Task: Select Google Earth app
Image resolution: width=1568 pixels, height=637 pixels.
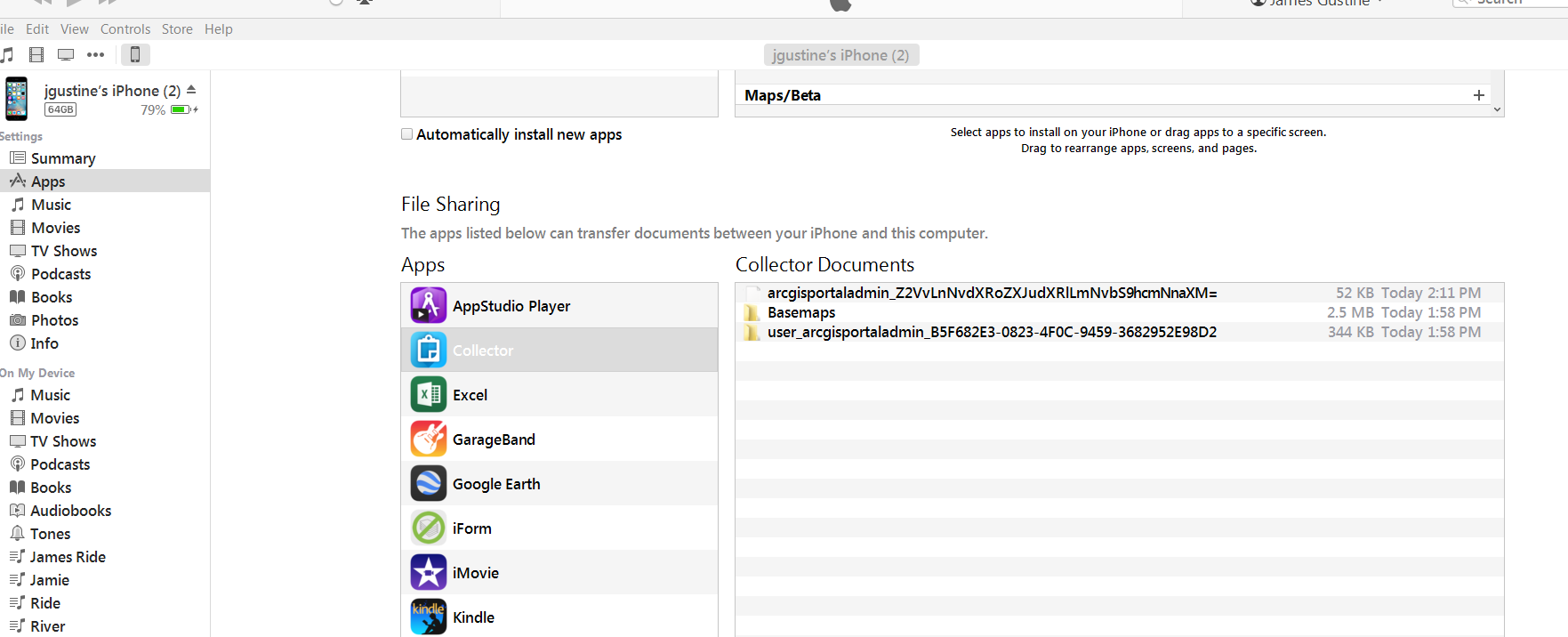Action: coord(559,484)
